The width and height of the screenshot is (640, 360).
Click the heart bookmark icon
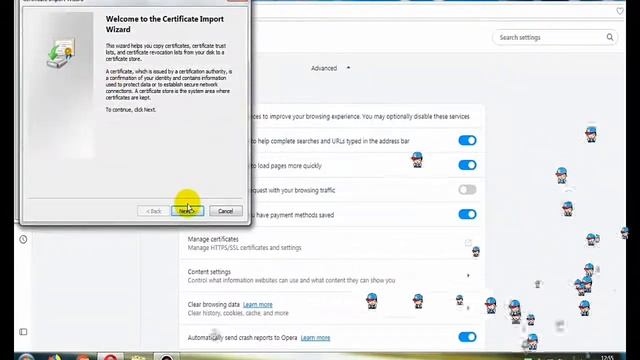[620, 11]
